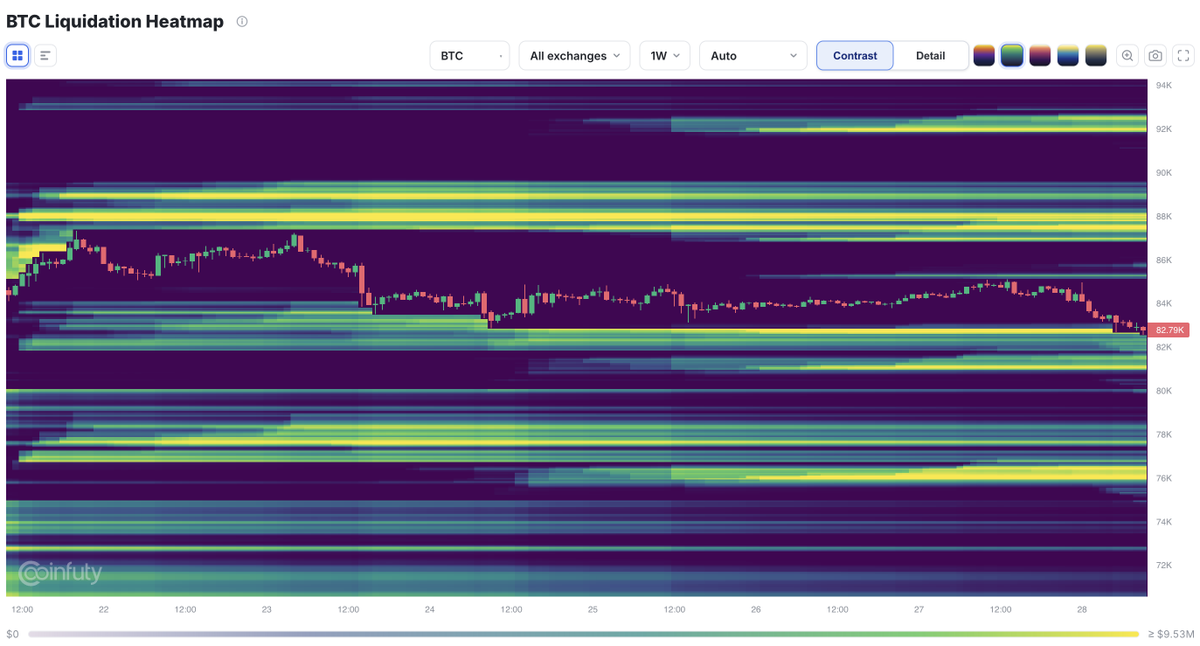
Task: Click the date label 28 on time axis
Action: [x=1082, y=609]
